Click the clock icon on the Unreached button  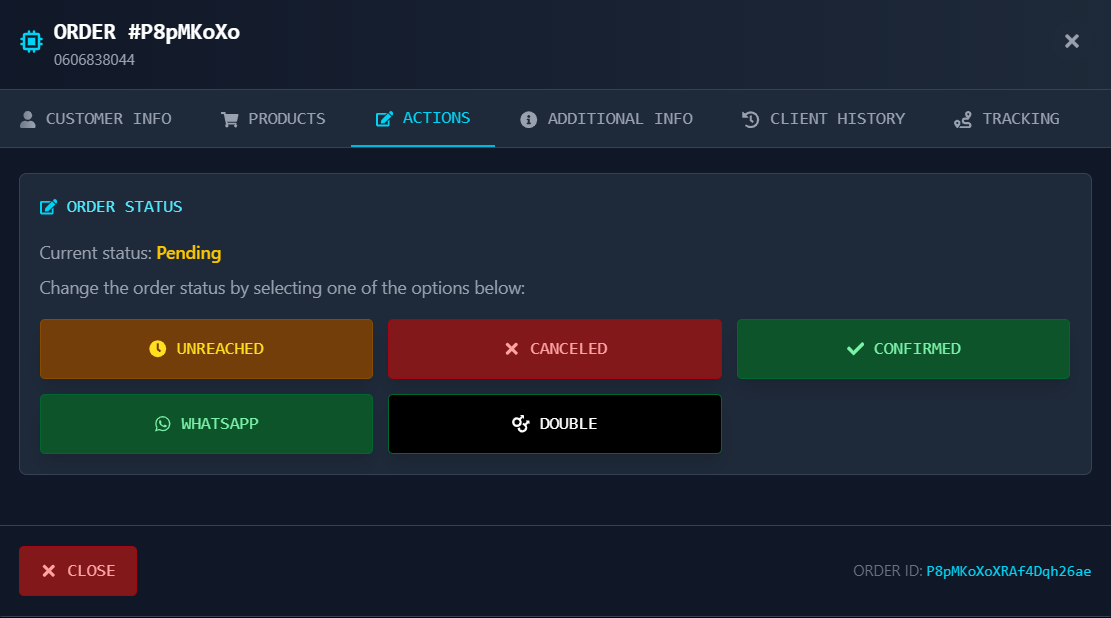tap(157, 349)
